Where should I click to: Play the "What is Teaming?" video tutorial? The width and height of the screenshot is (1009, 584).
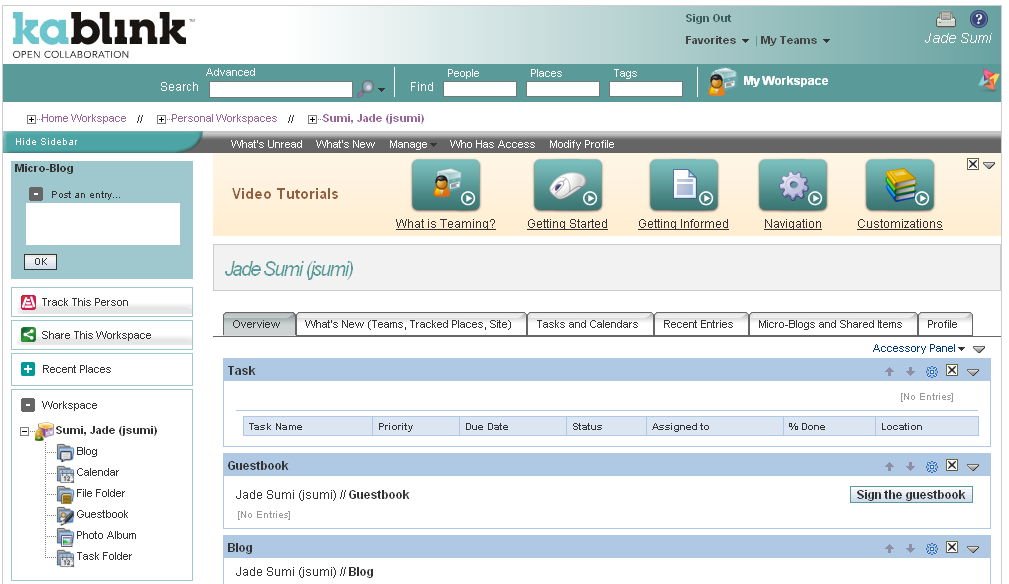[446, 185]
